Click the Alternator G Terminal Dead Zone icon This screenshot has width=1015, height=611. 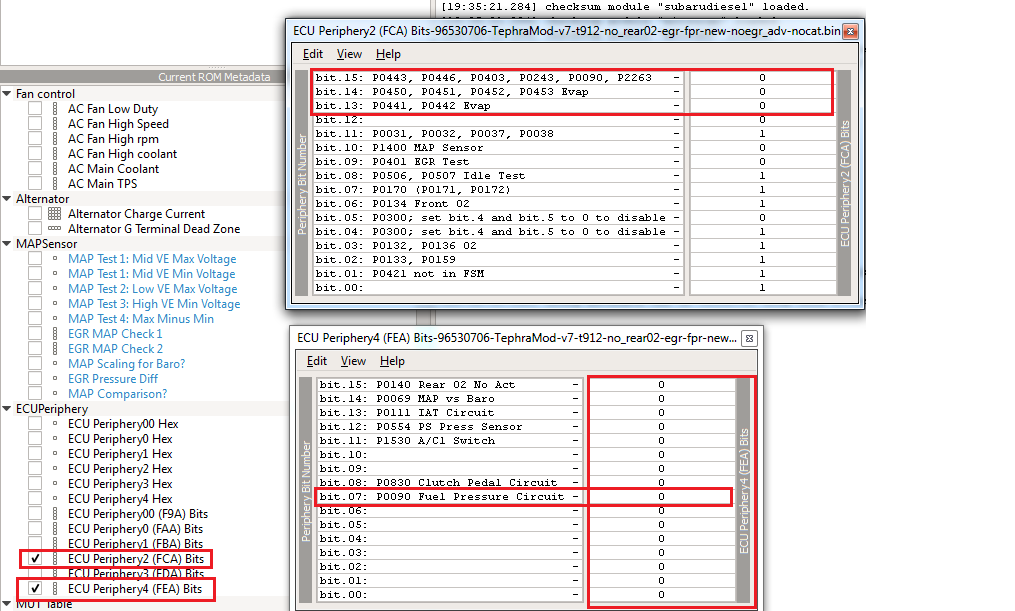(x=54, y=229)
